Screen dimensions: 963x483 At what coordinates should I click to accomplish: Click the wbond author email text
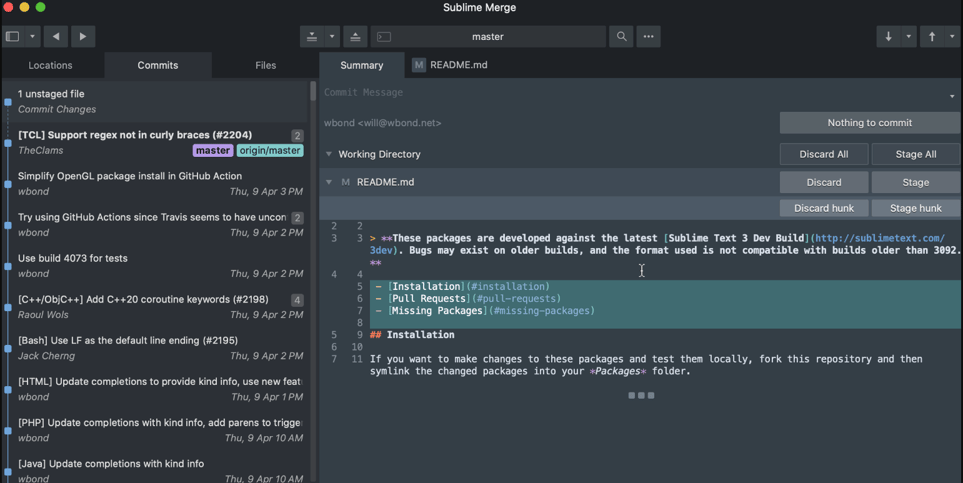pos(383,123)
